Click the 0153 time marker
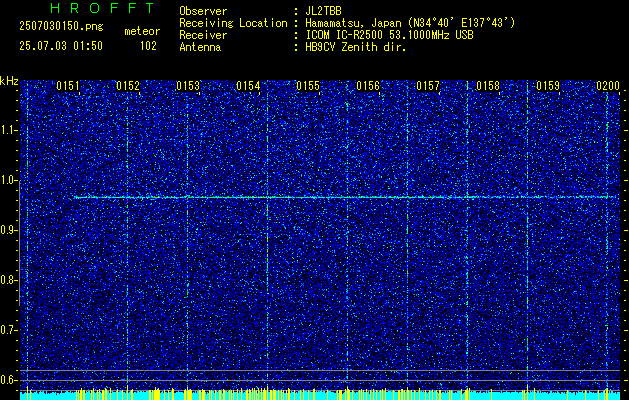The height and width of the screenshot is (400, 629). click(188, 86)
